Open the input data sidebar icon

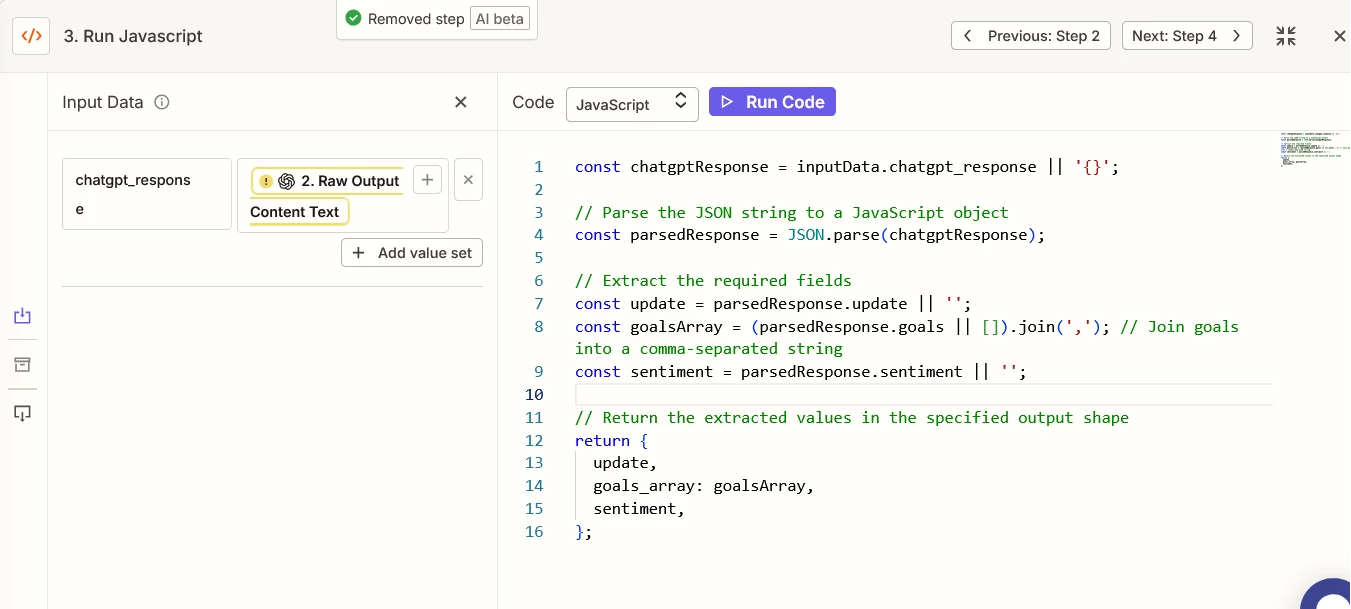tap(23, 316)
